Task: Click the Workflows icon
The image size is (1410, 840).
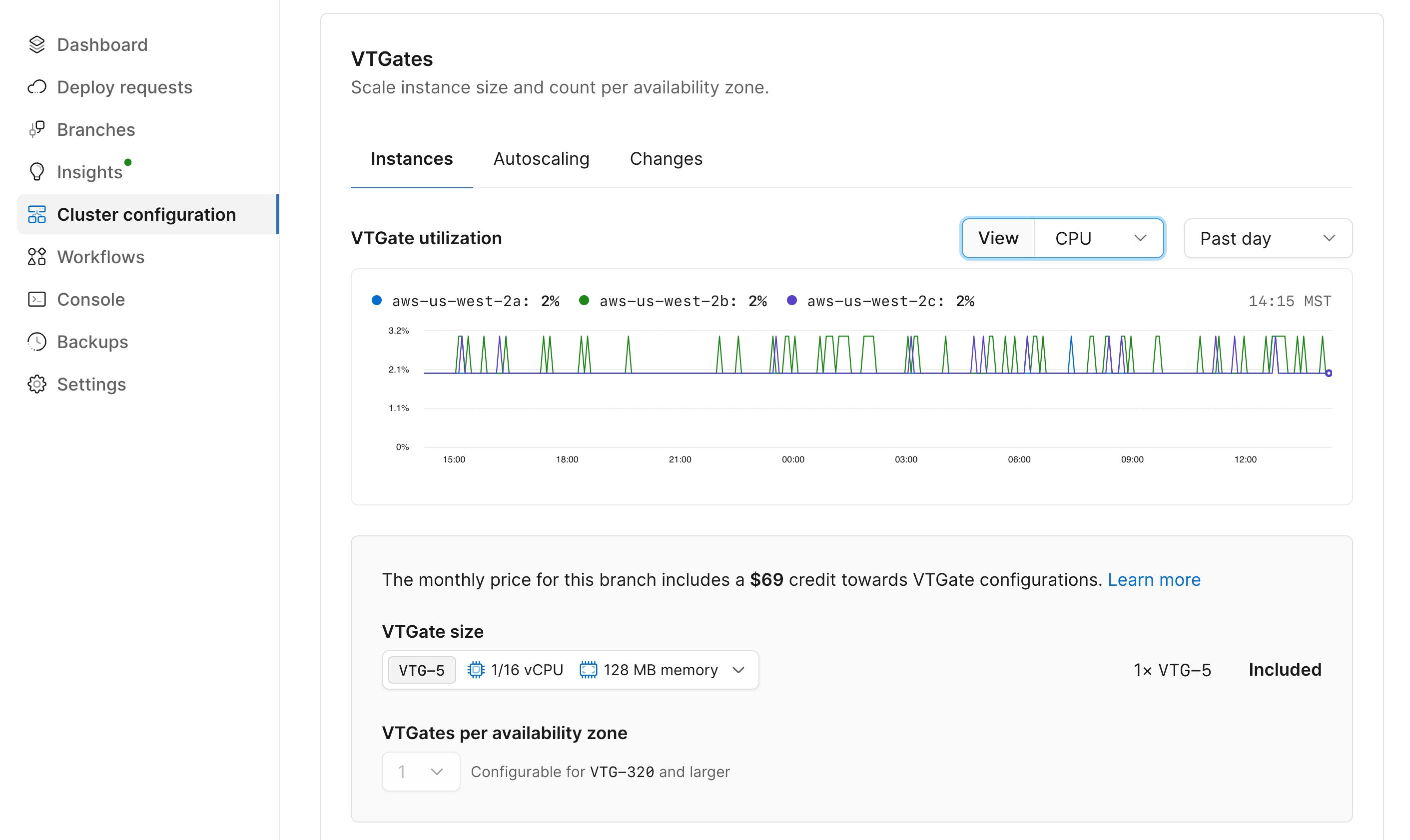Action: coord(37,257)
